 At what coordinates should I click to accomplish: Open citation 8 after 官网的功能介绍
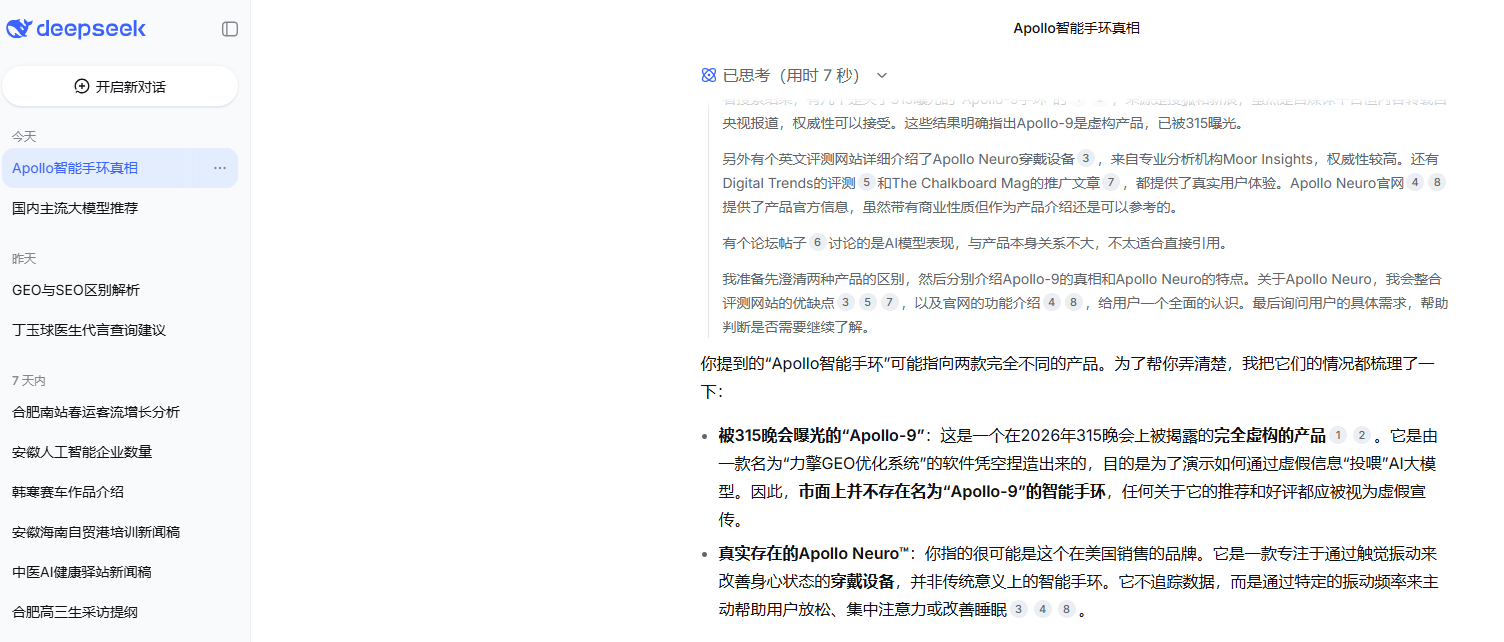(1074, 302)
